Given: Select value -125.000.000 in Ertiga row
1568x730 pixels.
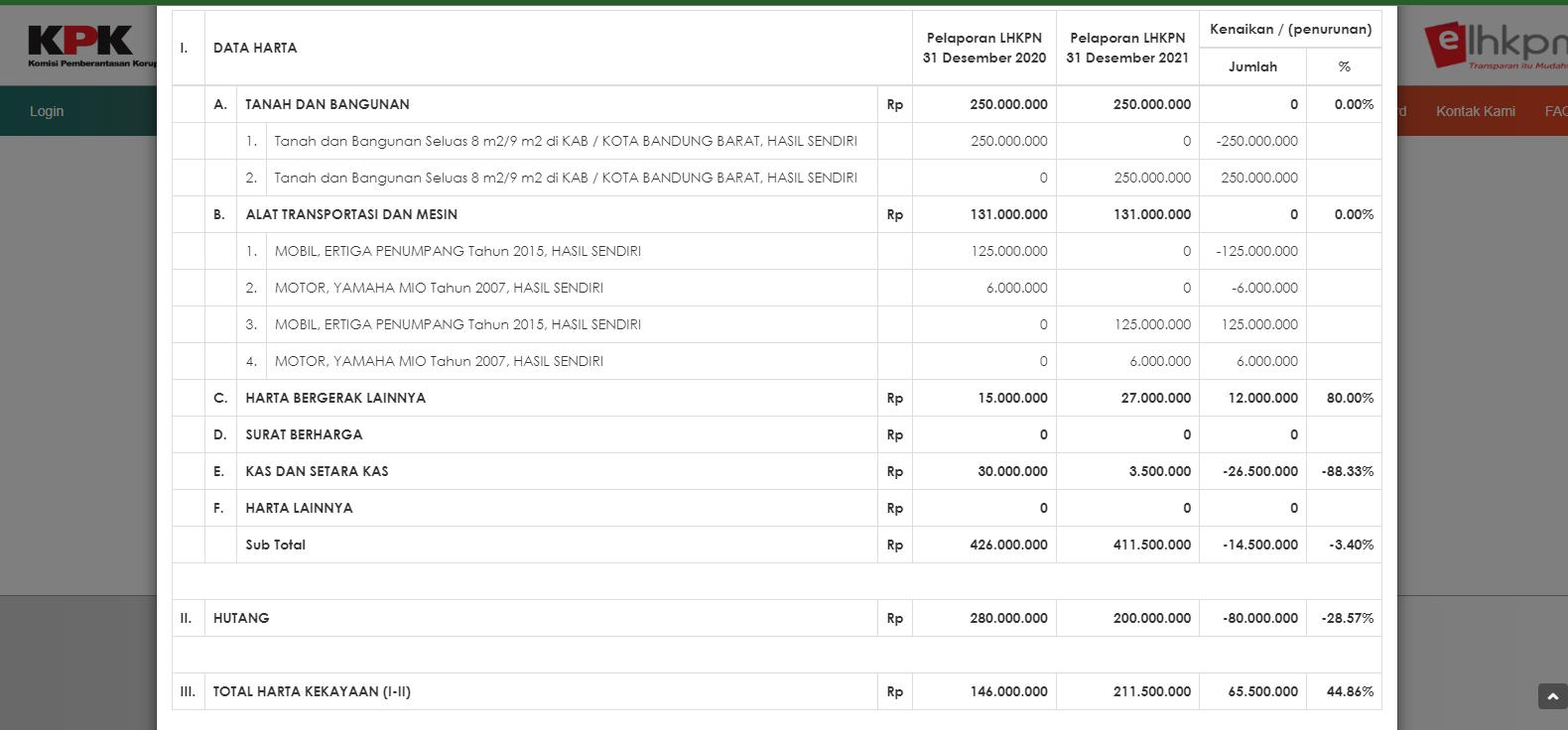Looking at the screenshot, I should click(x=1257, y=251).
